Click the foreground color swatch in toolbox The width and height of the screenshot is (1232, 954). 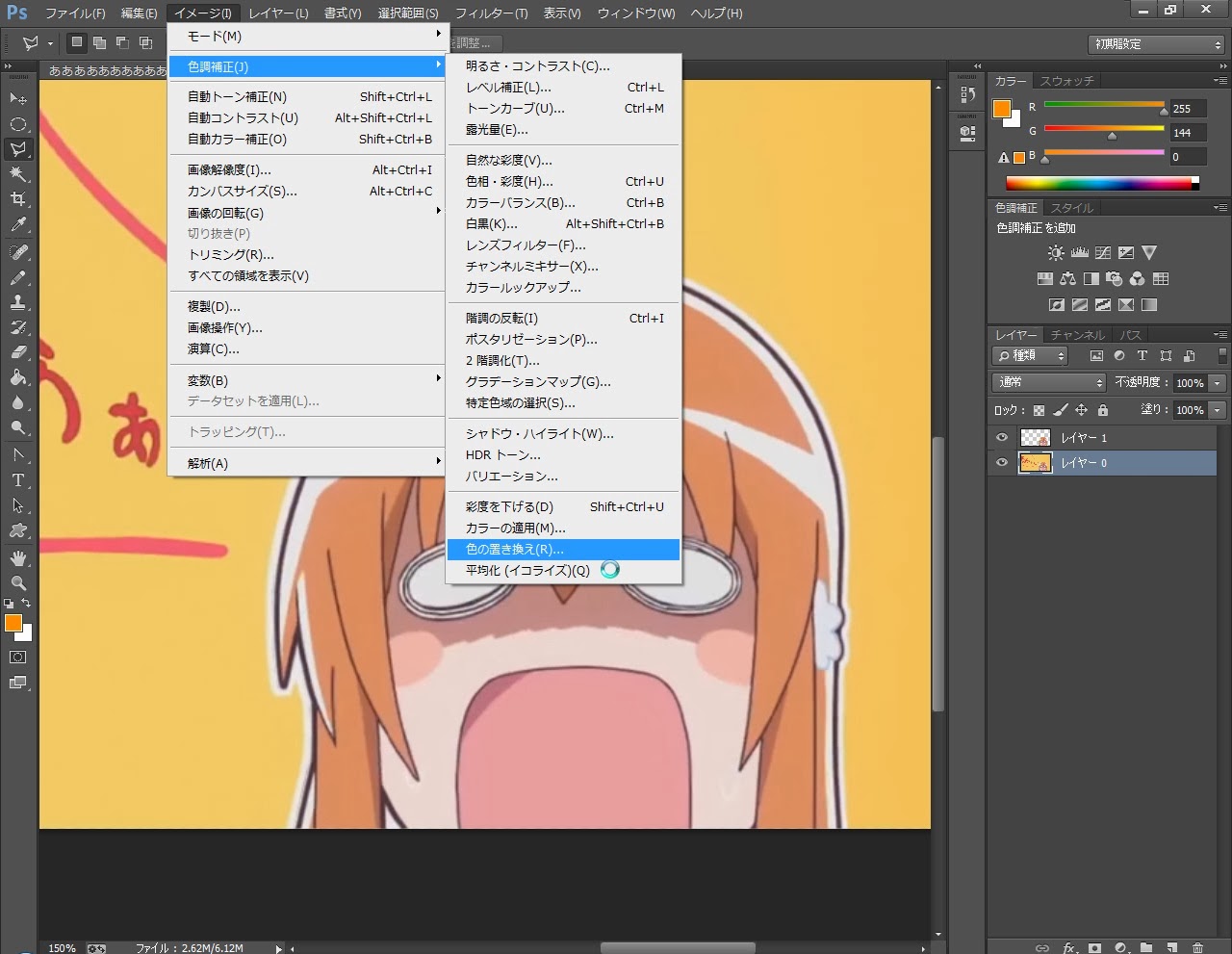(13, 624)
